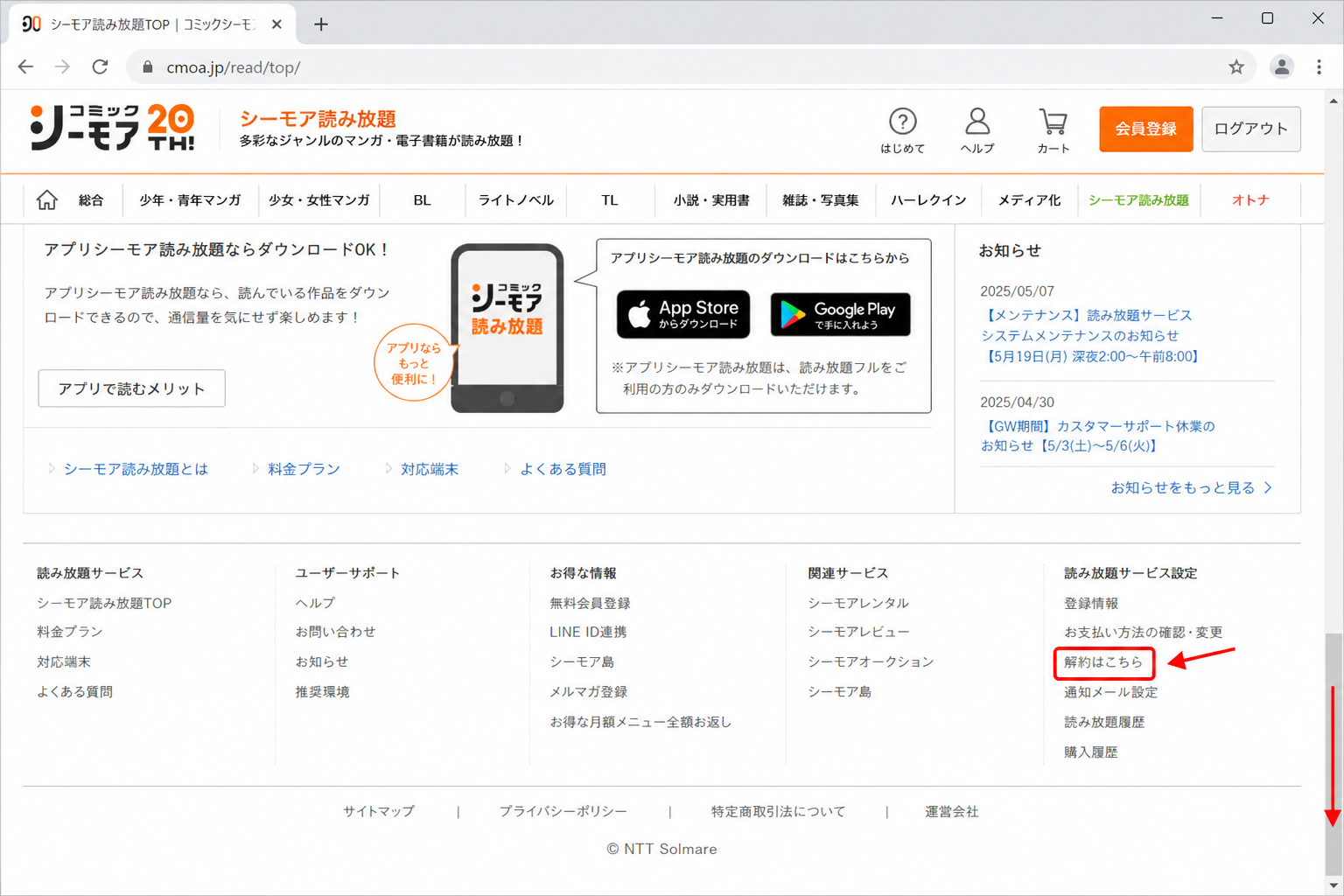Open Chrome three-dot menu
Image resolution: width=1344 pixels, height=896 pixels.
1319,67
